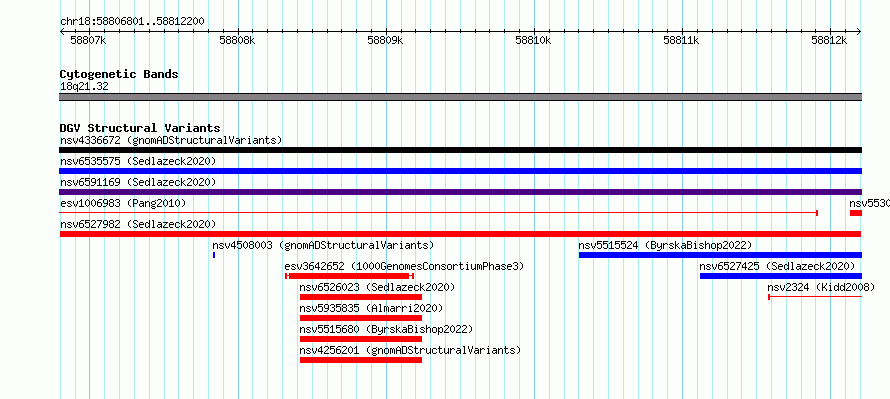
Task: Select the nsv4256201 red variant bar
Action: [x=361, y=360]
